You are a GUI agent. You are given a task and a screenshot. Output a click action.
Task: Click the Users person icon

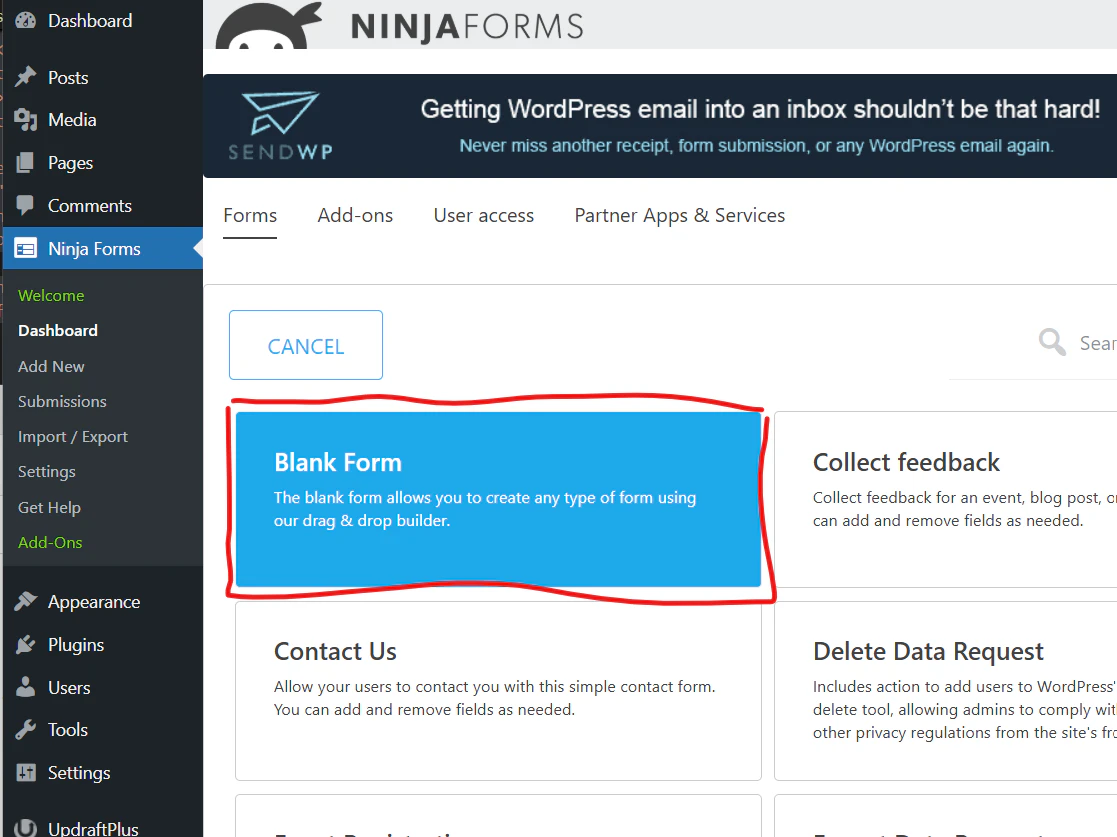tap(26, 687)
